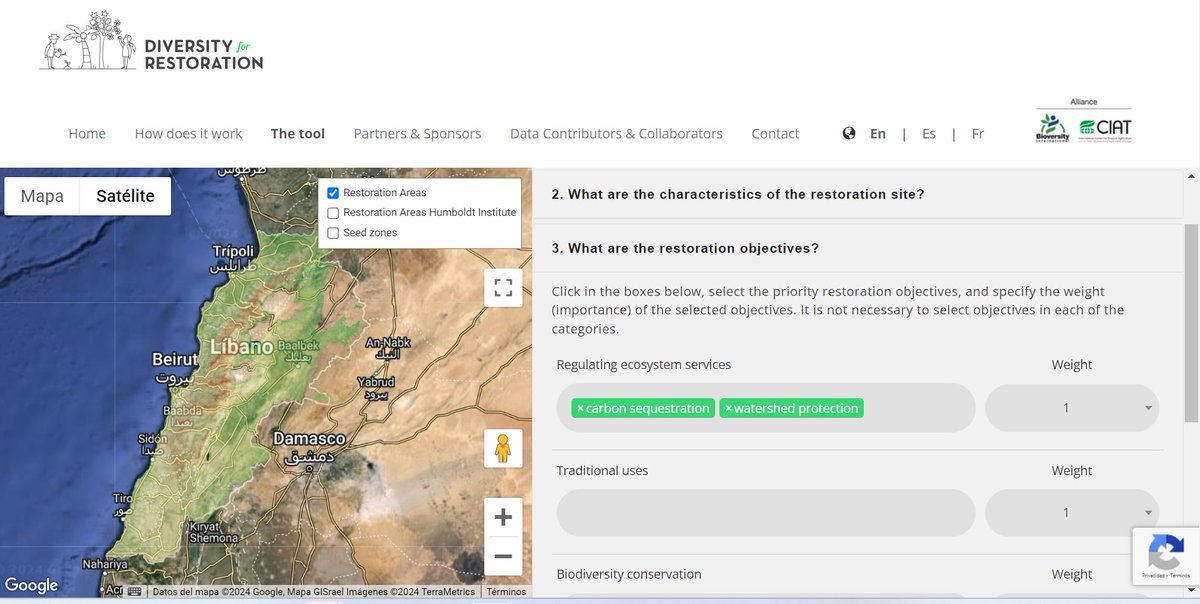Switch language to Es
The image size is (1200, 604).
pos(929,133)
